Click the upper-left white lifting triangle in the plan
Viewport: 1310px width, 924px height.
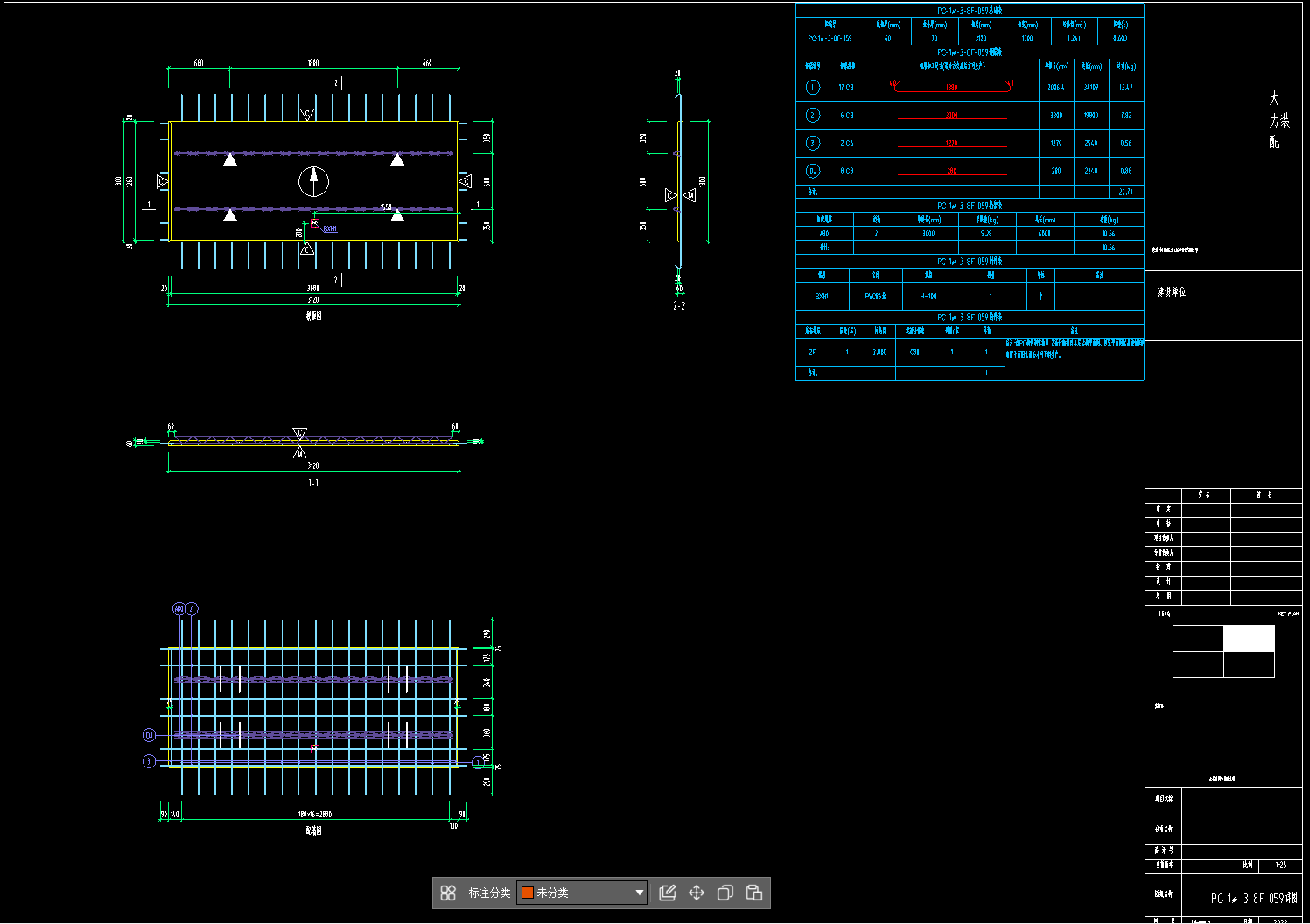point(230,159)
